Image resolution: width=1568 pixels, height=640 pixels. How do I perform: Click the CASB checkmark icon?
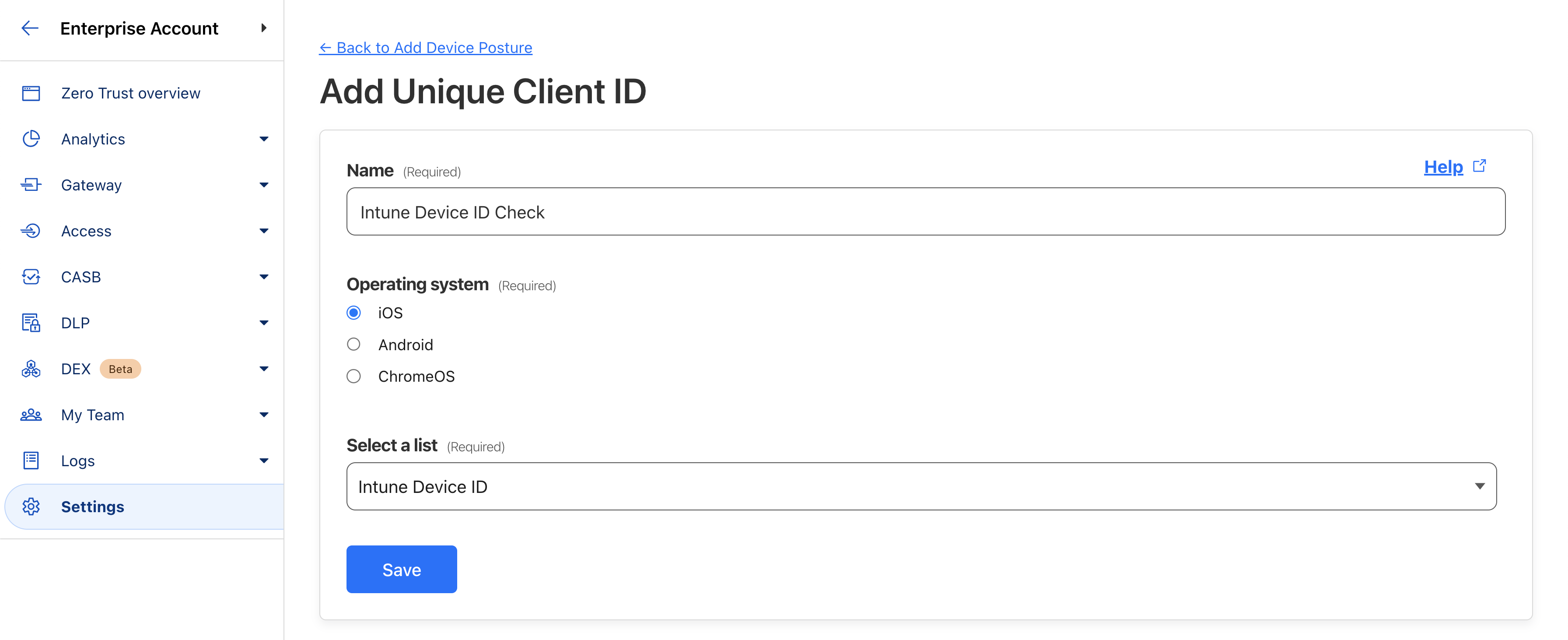pos(31,277)
